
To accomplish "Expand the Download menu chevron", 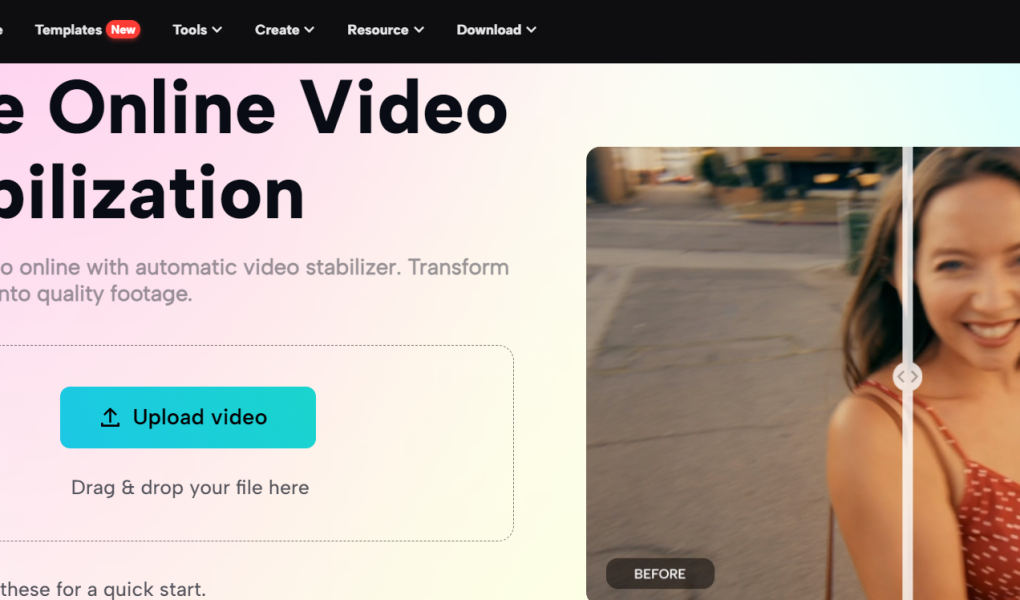I will tap(531, 30).
